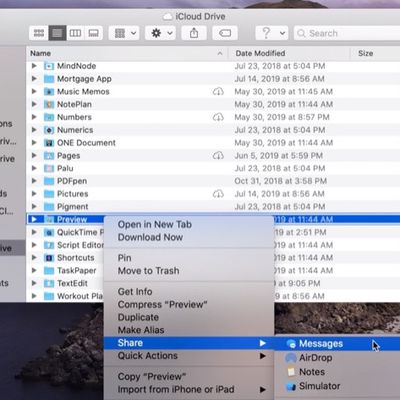Choose Move to Trash
The height and width of the screenshot is (400, 400).
(x=189, y=271)
